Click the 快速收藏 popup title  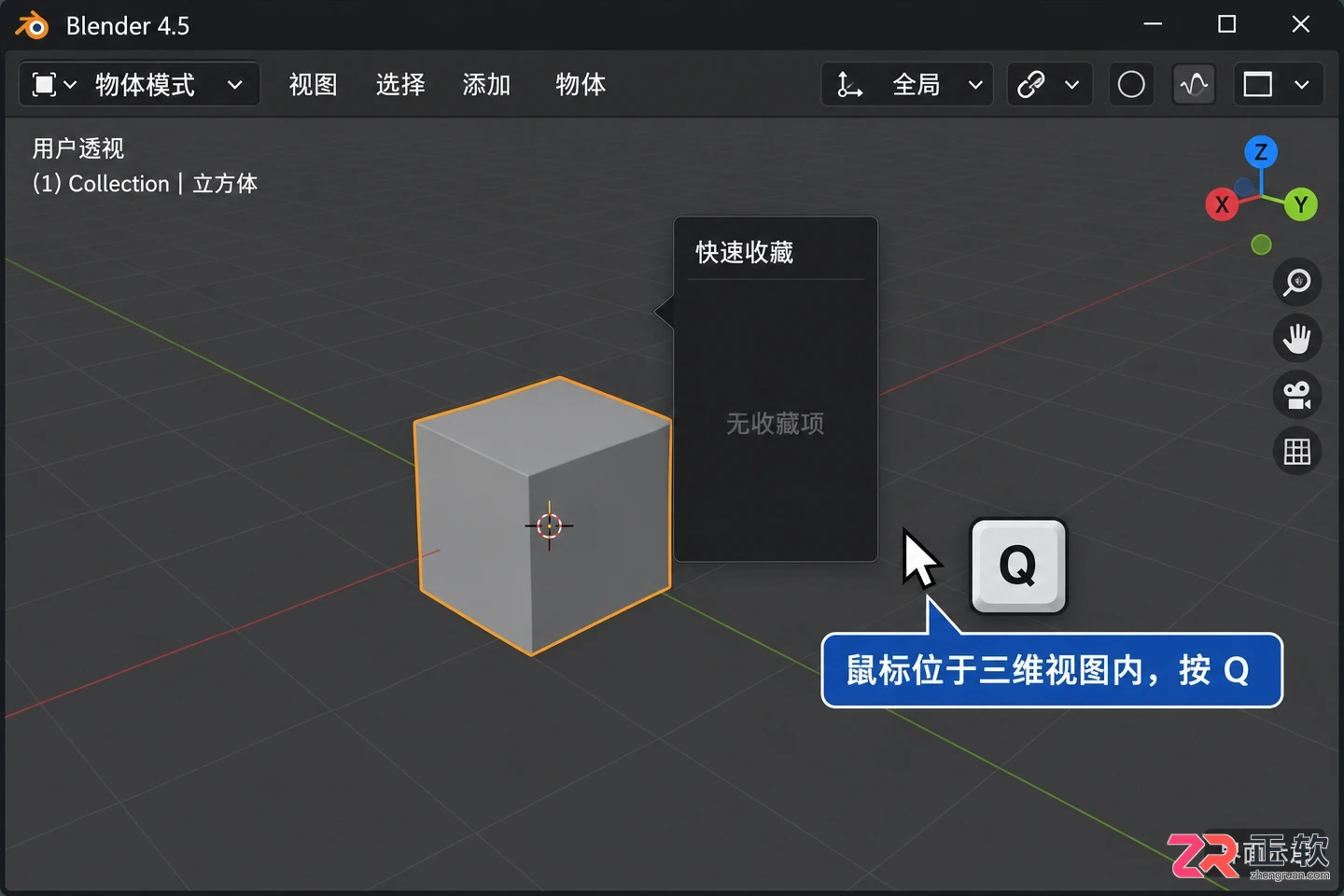[744, 252]
